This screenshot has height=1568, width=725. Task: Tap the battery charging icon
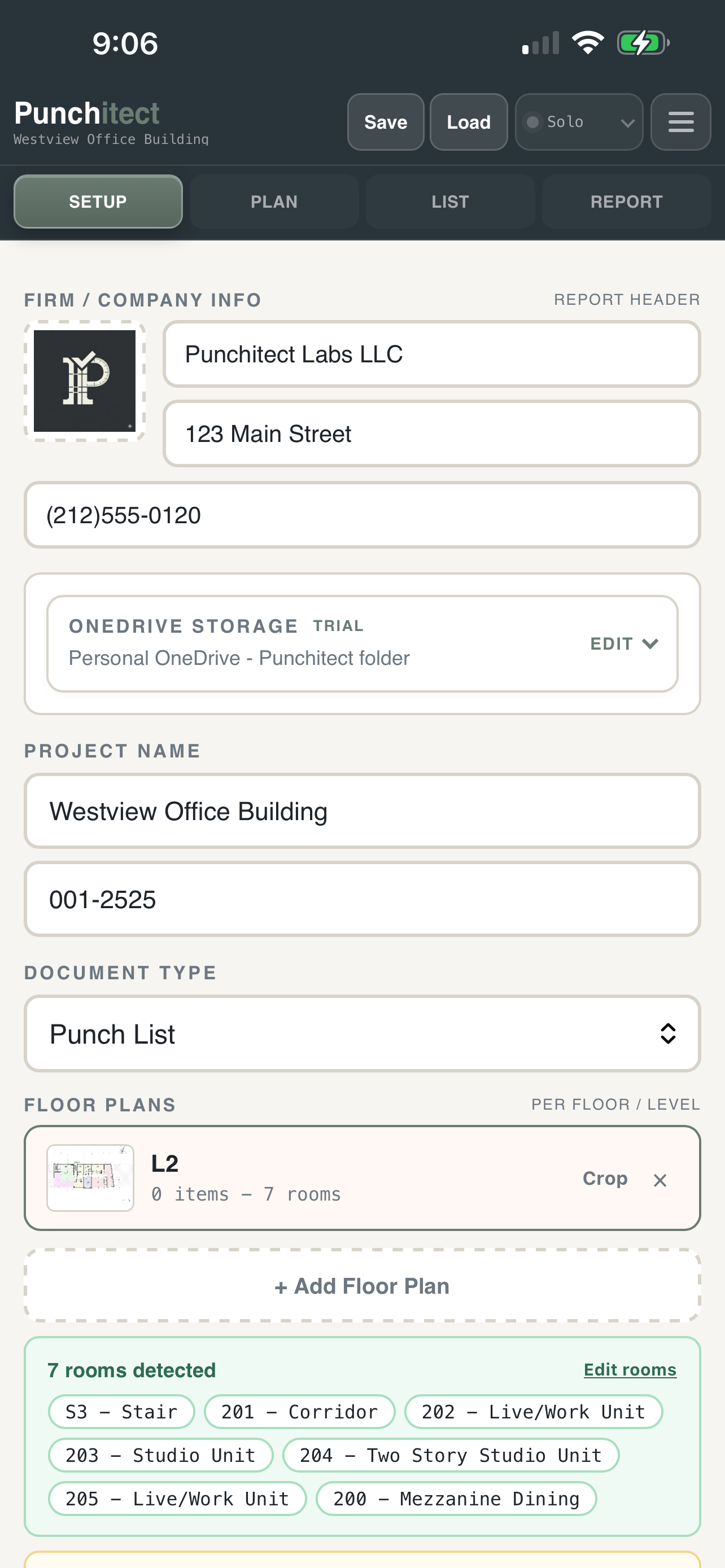643,43
